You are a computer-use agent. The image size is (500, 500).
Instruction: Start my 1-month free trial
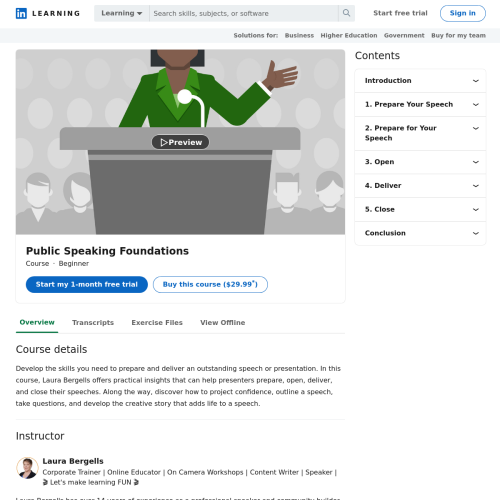(x=87, y=284)
